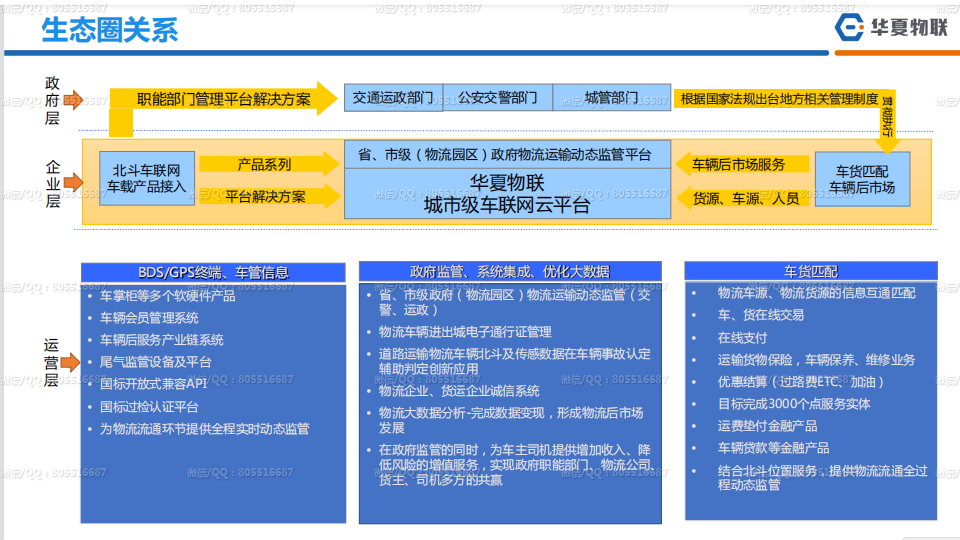Click the 货源、车源、人员 arrow
Screen dimensions: 960x540
click(x=742, y=198)
